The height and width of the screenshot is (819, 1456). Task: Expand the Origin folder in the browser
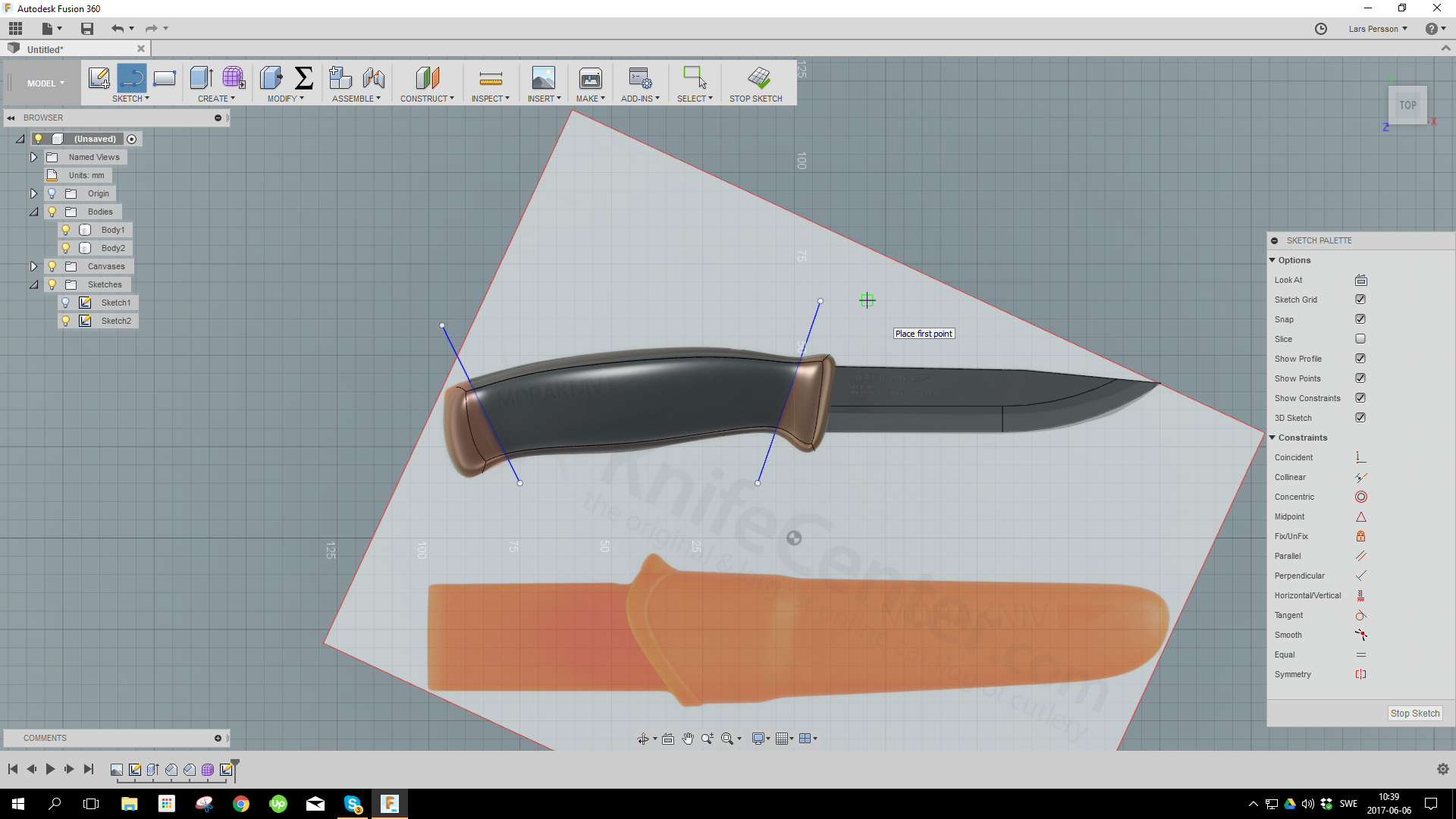(x=33, y=193)
